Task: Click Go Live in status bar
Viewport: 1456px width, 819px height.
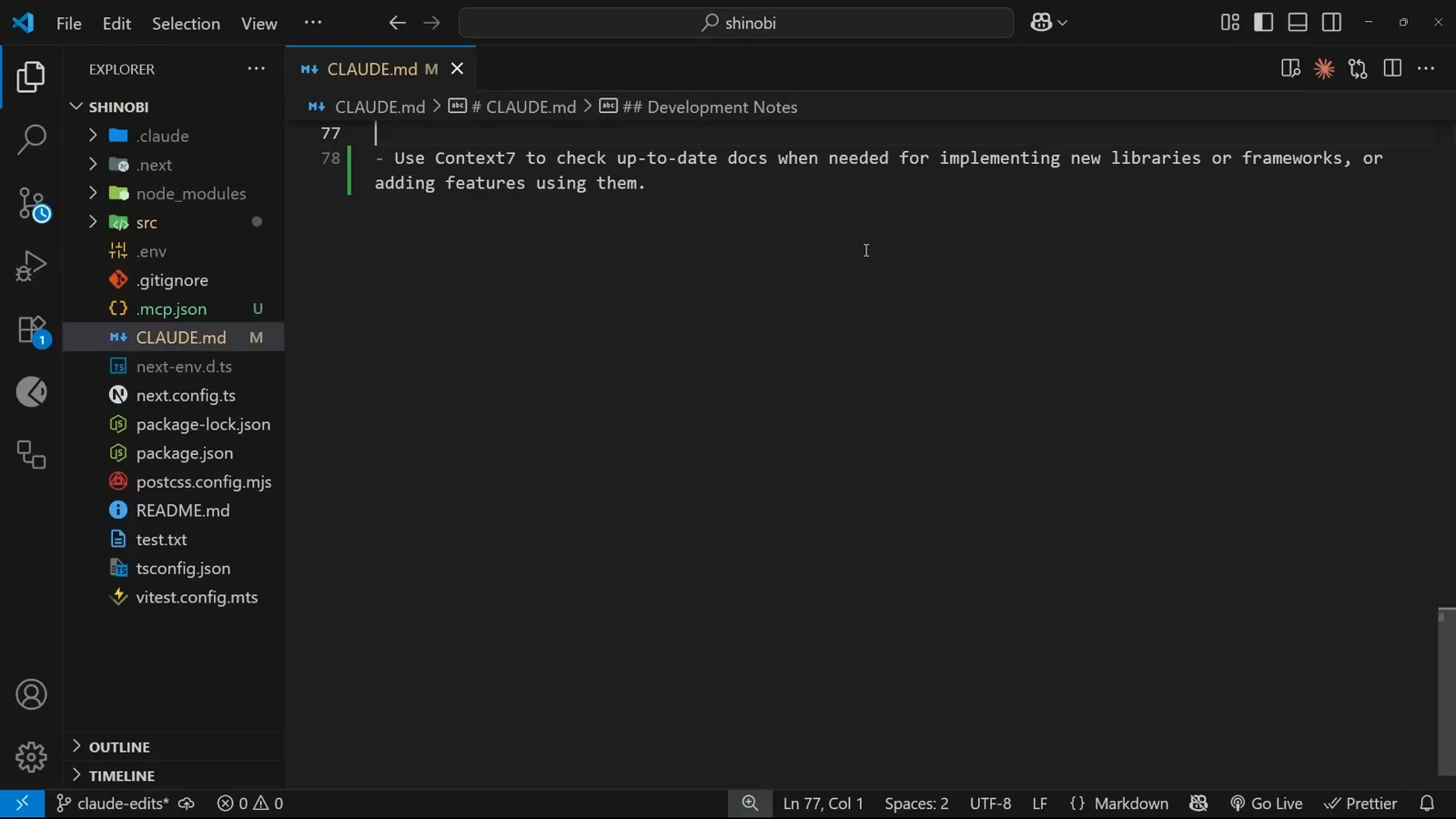Action: [x=1267, y=804]
